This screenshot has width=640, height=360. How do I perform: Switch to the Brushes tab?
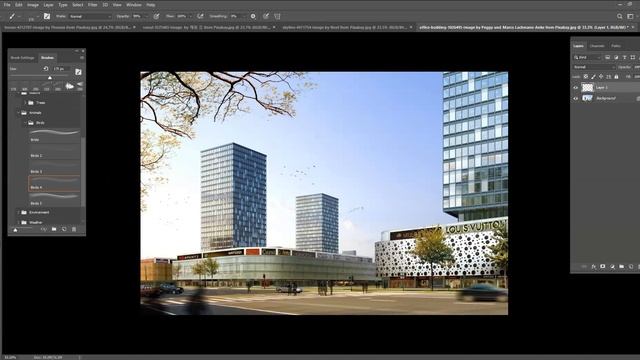tap(47, 58)
